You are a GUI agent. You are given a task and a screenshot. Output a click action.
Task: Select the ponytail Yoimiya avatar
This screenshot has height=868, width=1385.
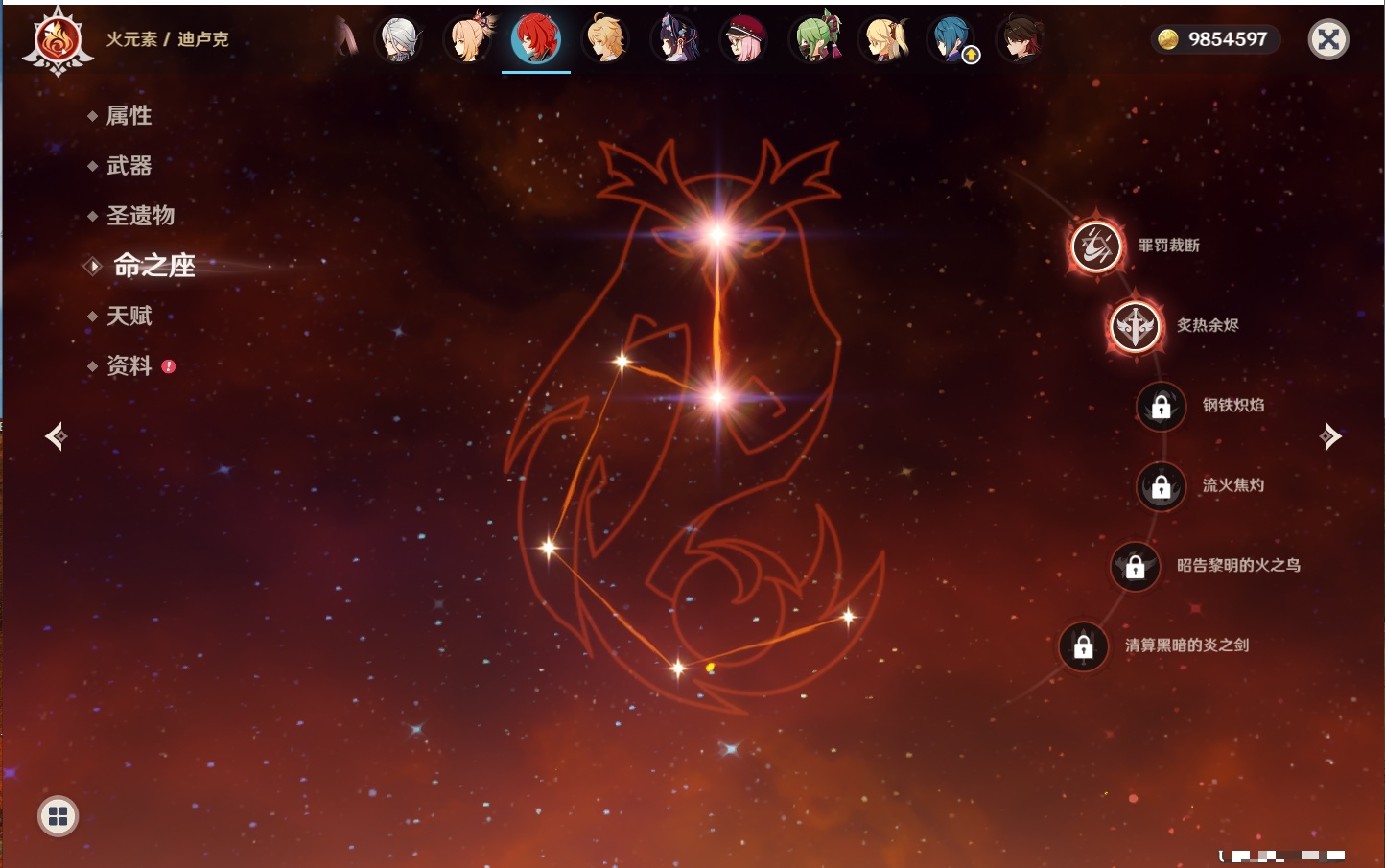pos(468,39)
